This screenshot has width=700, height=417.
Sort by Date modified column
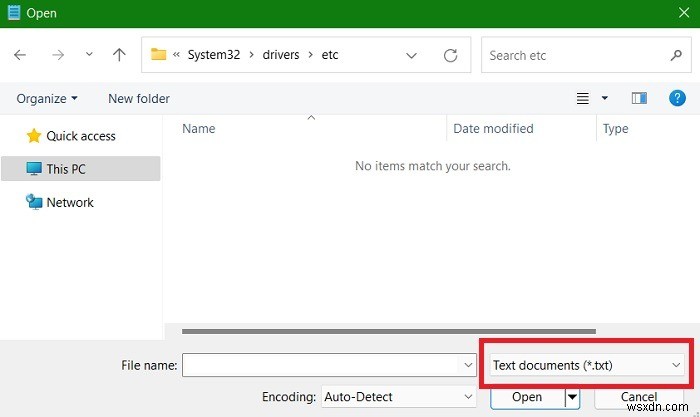coord(493,129)
